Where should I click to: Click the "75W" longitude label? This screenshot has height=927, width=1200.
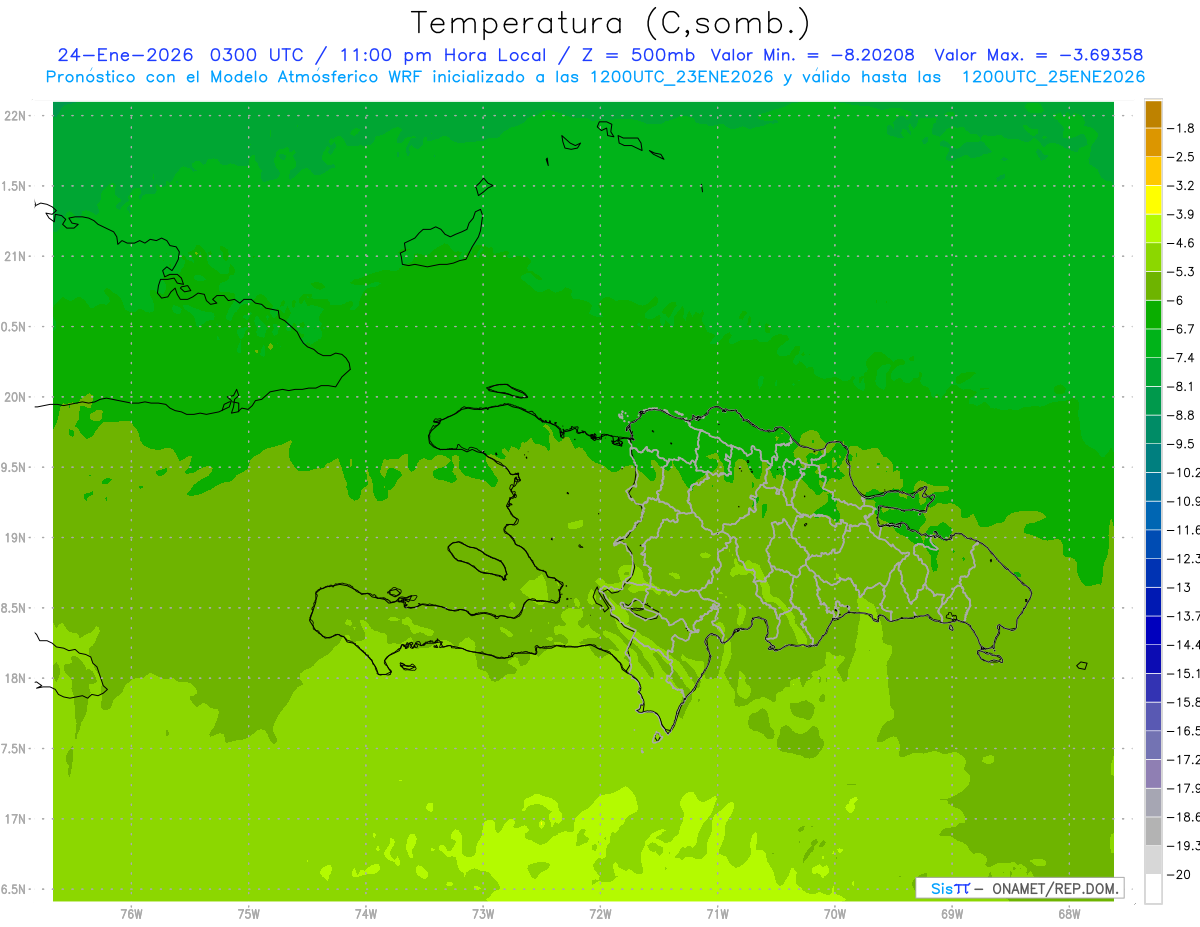(249, 914)
